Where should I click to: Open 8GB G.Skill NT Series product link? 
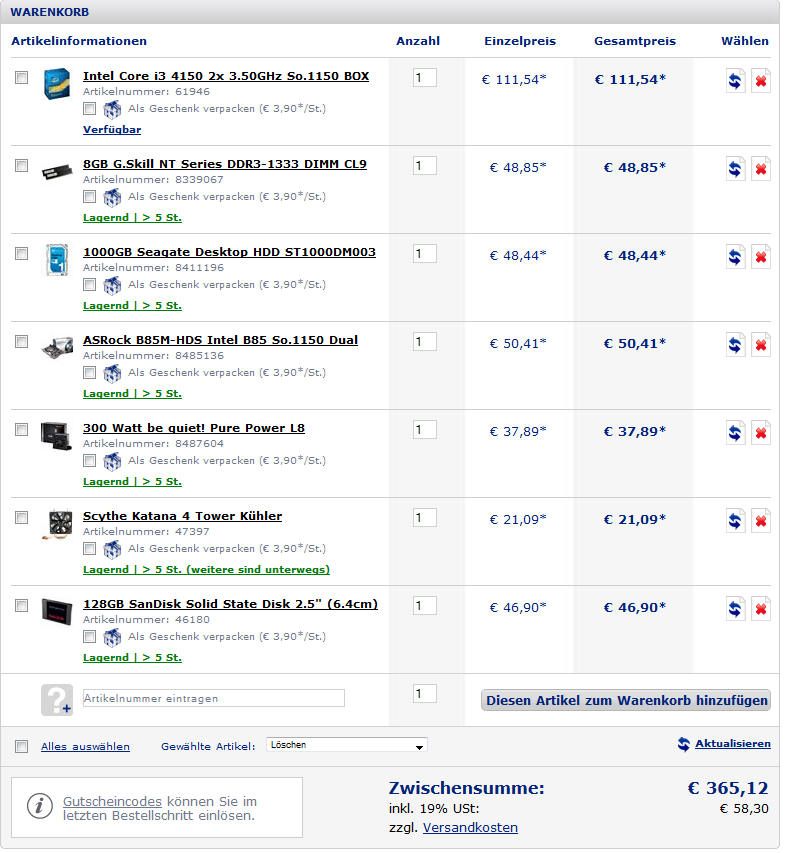[x=226, y=165]
